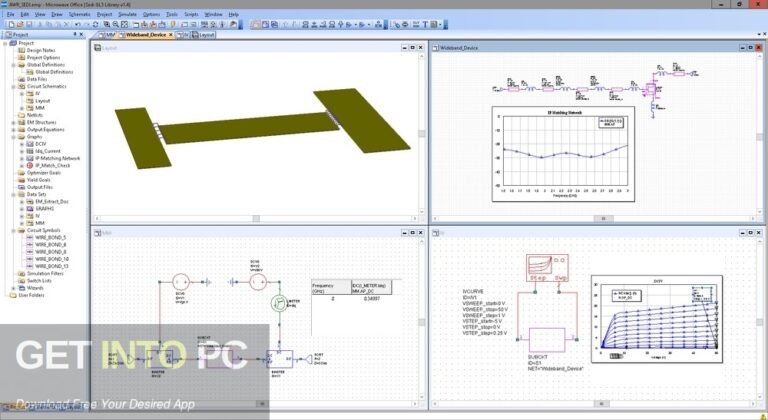The image size is (768, 420).
Task: Click the Zoom In magnifier icon
Action: pyautogui.click(x=116, y=24)
